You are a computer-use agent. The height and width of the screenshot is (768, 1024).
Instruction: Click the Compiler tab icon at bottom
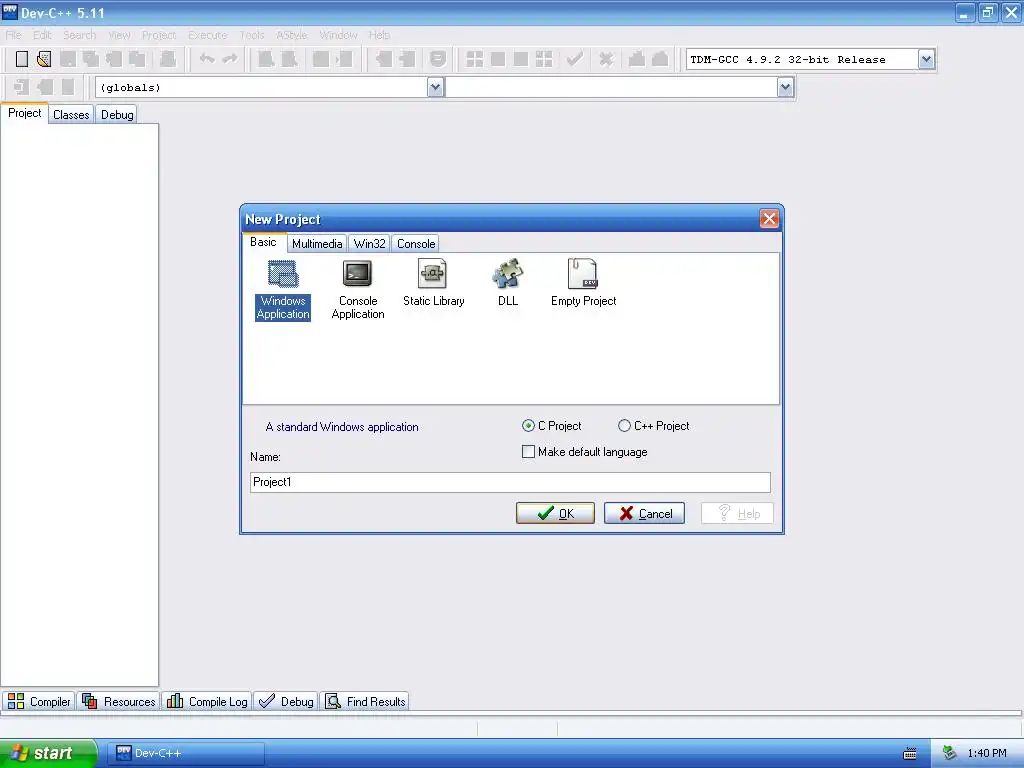[16, 701]
